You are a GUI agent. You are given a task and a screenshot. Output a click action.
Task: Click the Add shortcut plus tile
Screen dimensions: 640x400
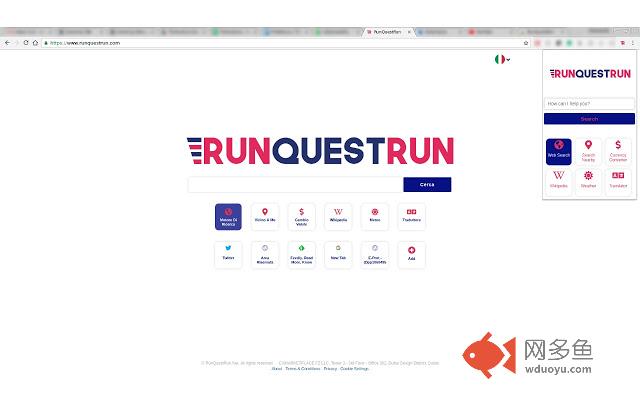click(411, 255)
